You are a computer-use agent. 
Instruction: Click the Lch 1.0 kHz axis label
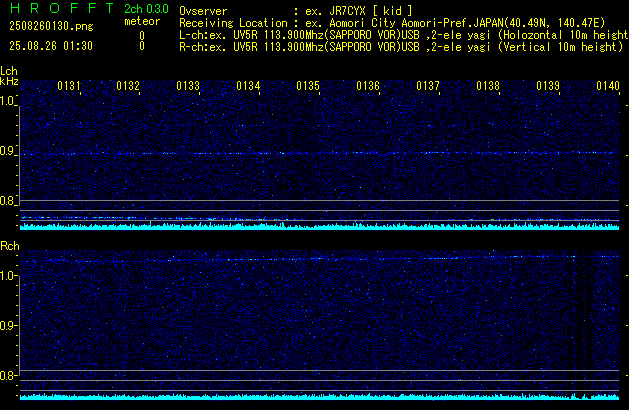point(8,101)
